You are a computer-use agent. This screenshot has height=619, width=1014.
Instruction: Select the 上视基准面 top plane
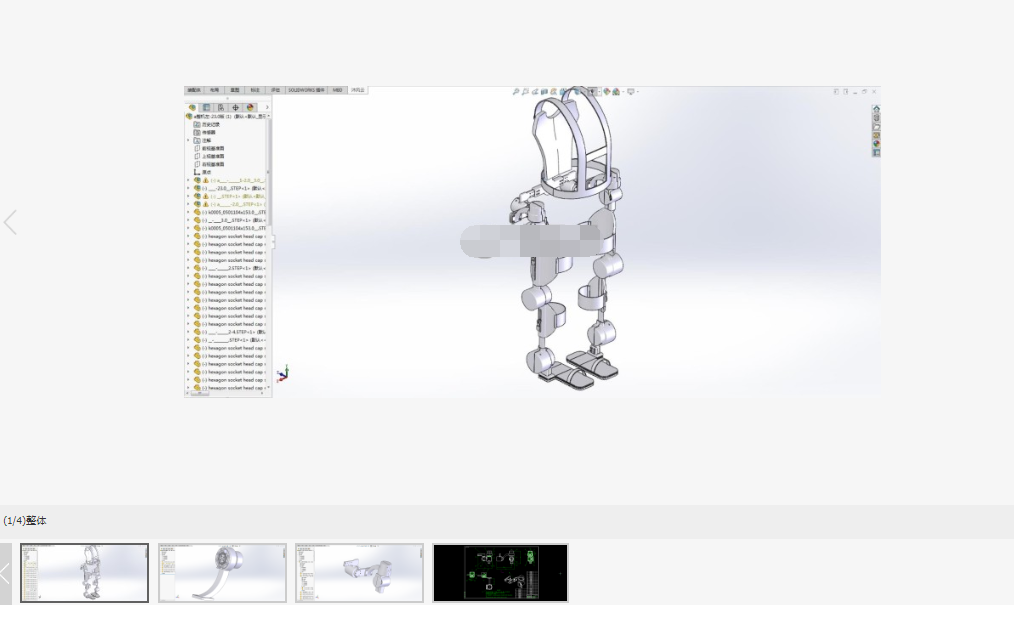(209, 156)
